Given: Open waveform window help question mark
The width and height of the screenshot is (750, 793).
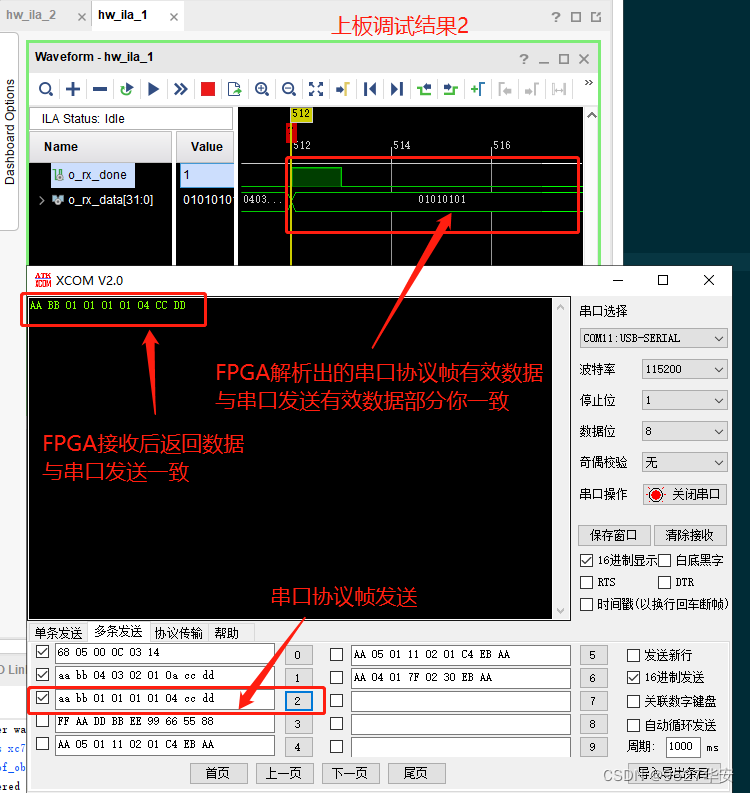Looking at the screenshot, I should coord(524,59).
